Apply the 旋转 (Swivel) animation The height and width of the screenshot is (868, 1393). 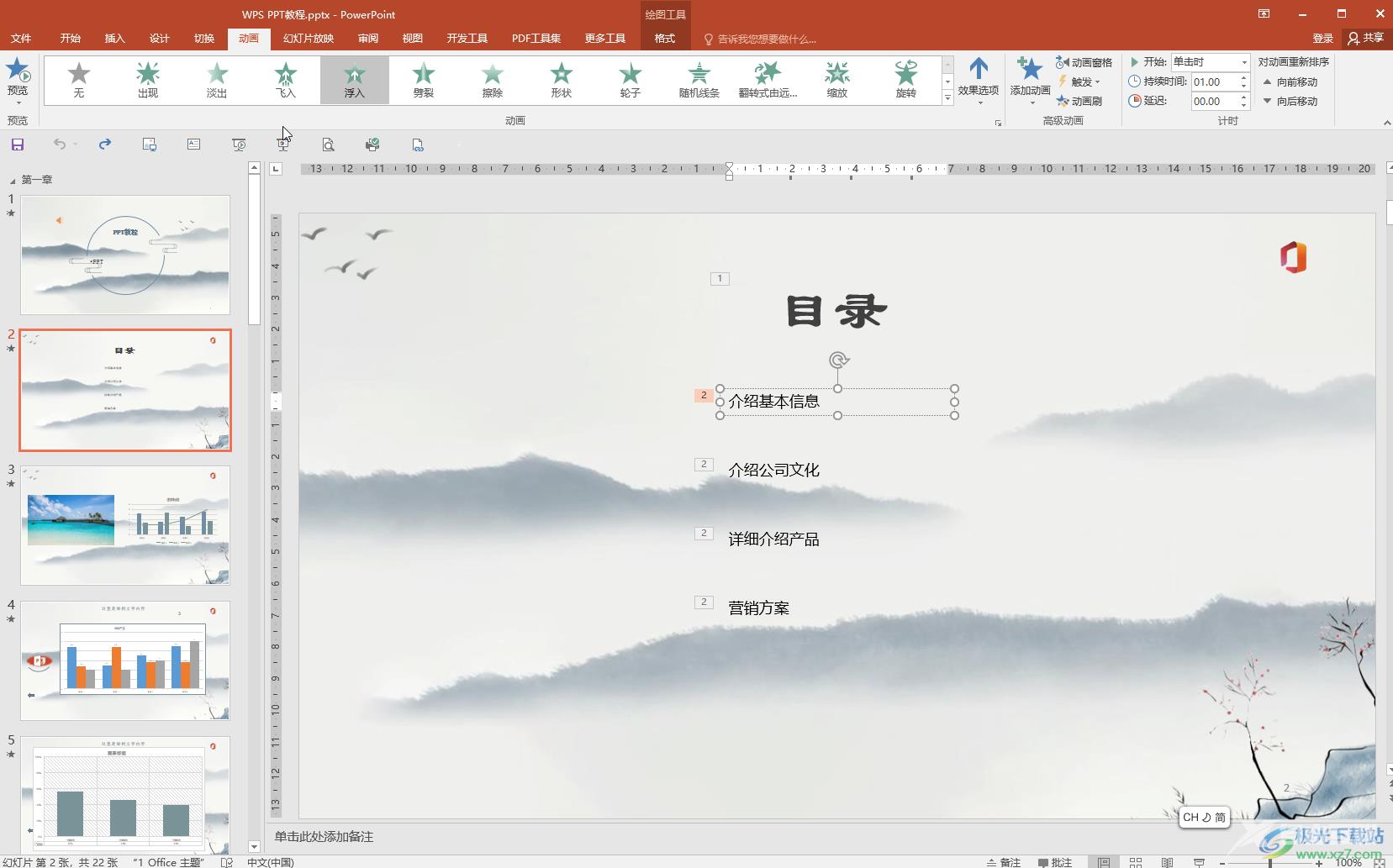(905, 81)
